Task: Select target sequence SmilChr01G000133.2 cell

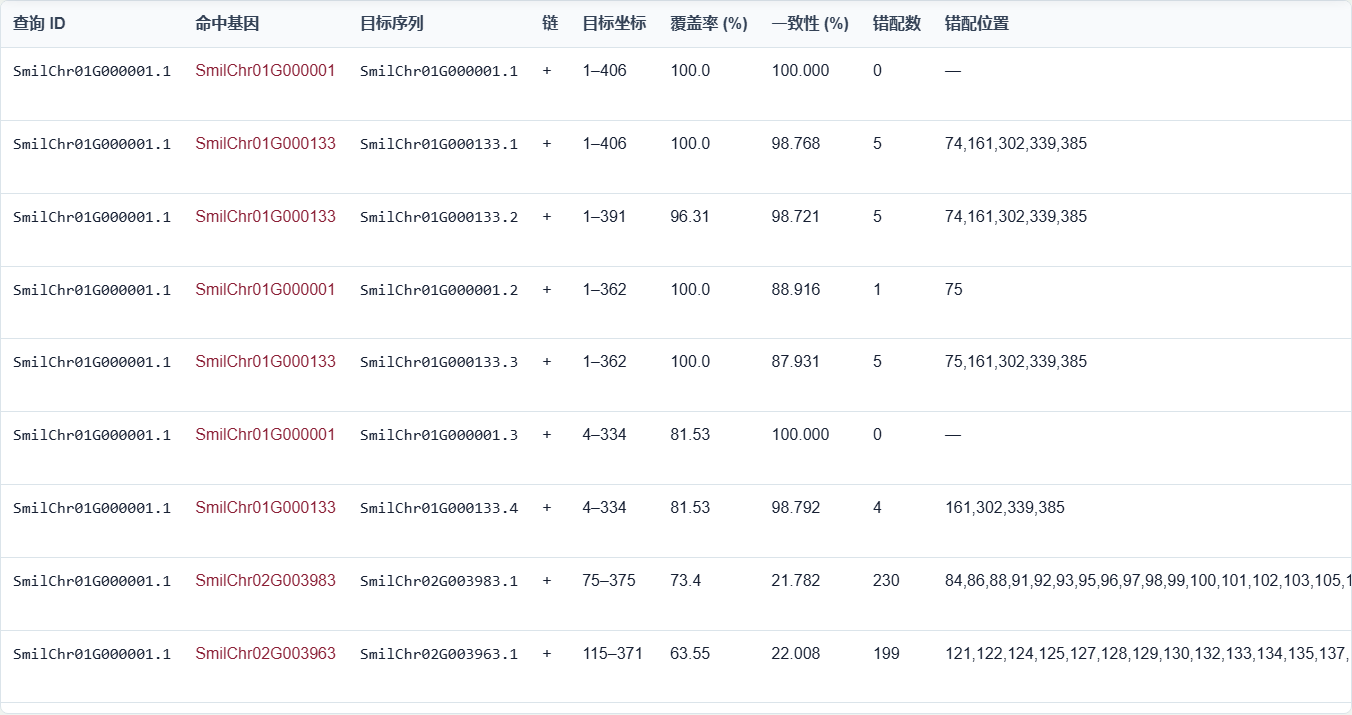Action: [439, 217]
